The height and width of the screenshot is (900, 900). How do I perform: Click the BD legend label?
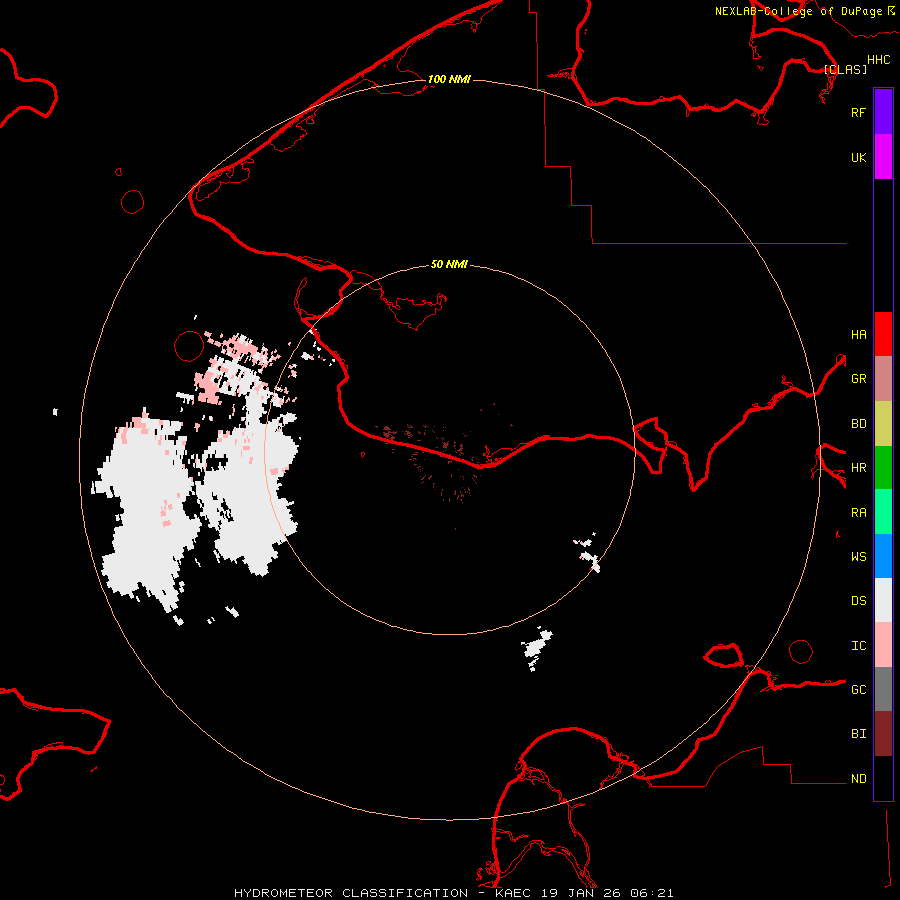click(x=858, y=424)
